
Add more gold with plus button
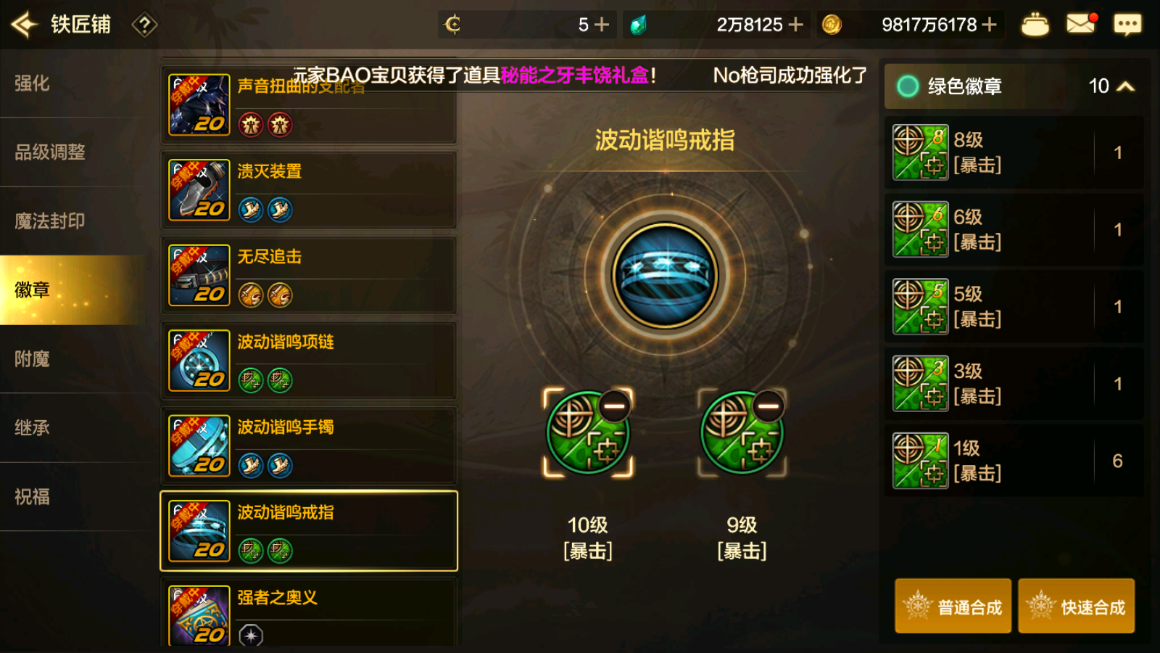[989, 25]
